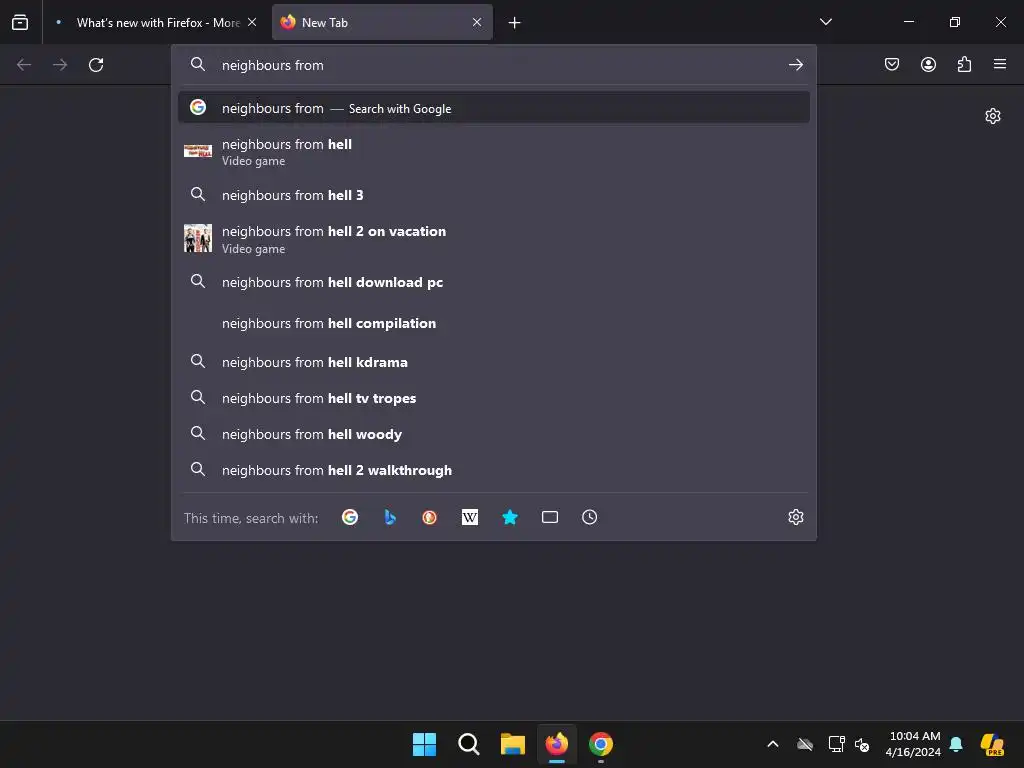Open network status tray icon
1024x768 pixels.
(836, 744)
